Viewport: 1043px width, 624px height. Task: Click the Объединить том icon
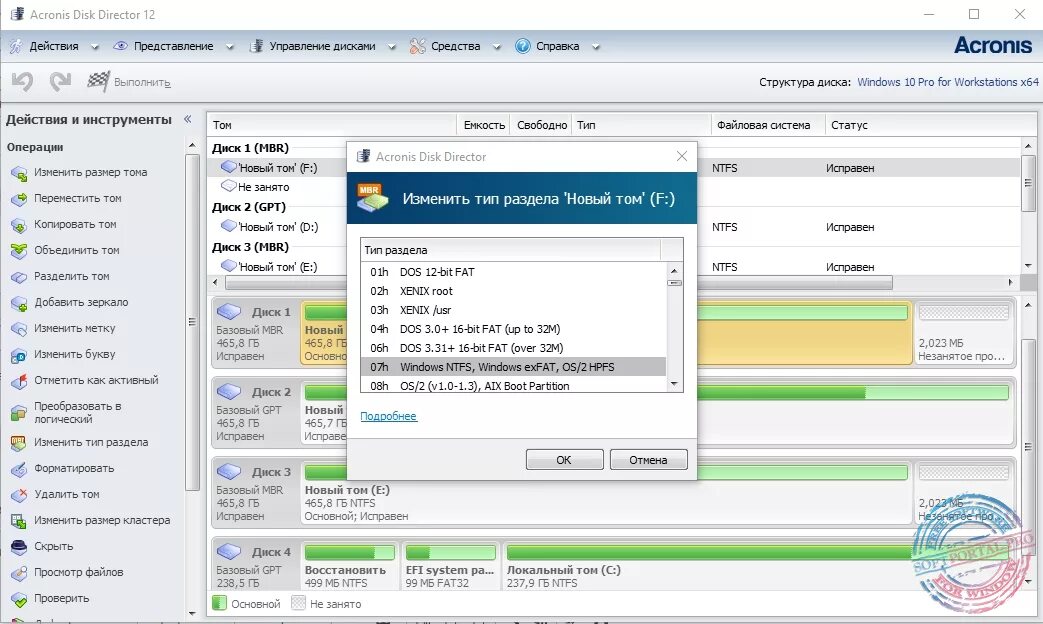[19, 251]
